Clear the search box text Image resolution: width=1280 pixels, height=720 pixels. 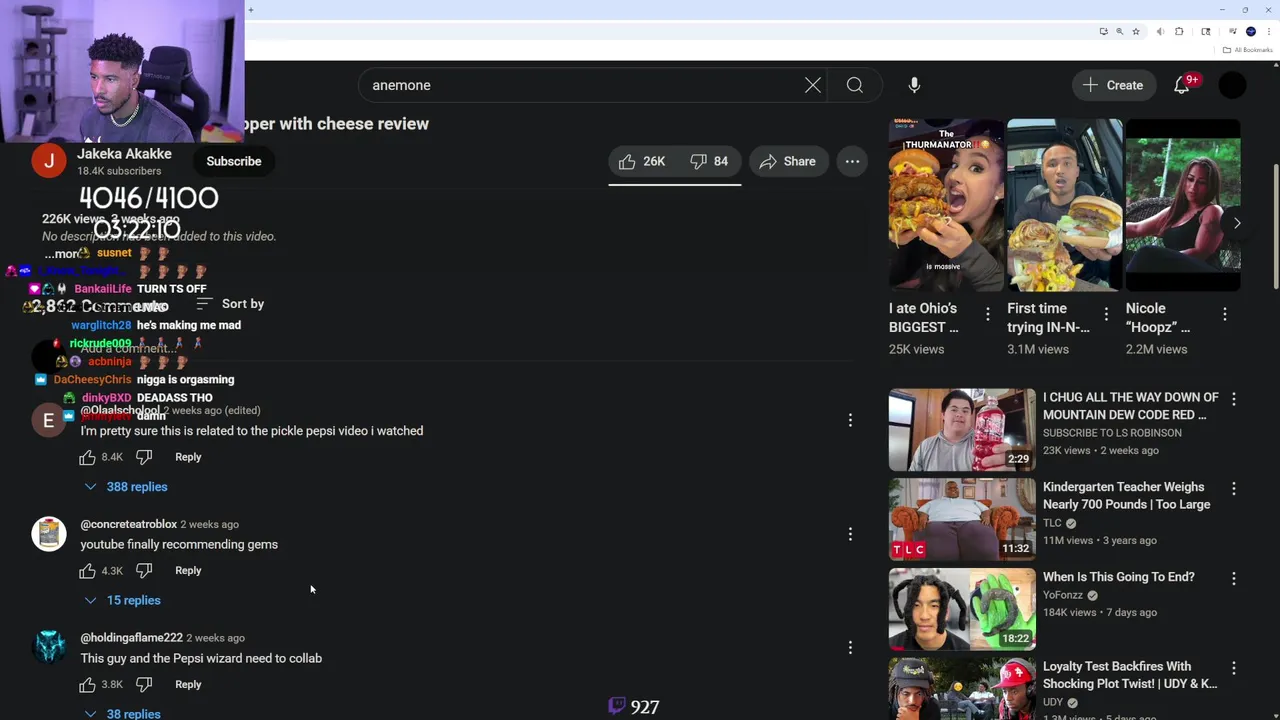813,85
